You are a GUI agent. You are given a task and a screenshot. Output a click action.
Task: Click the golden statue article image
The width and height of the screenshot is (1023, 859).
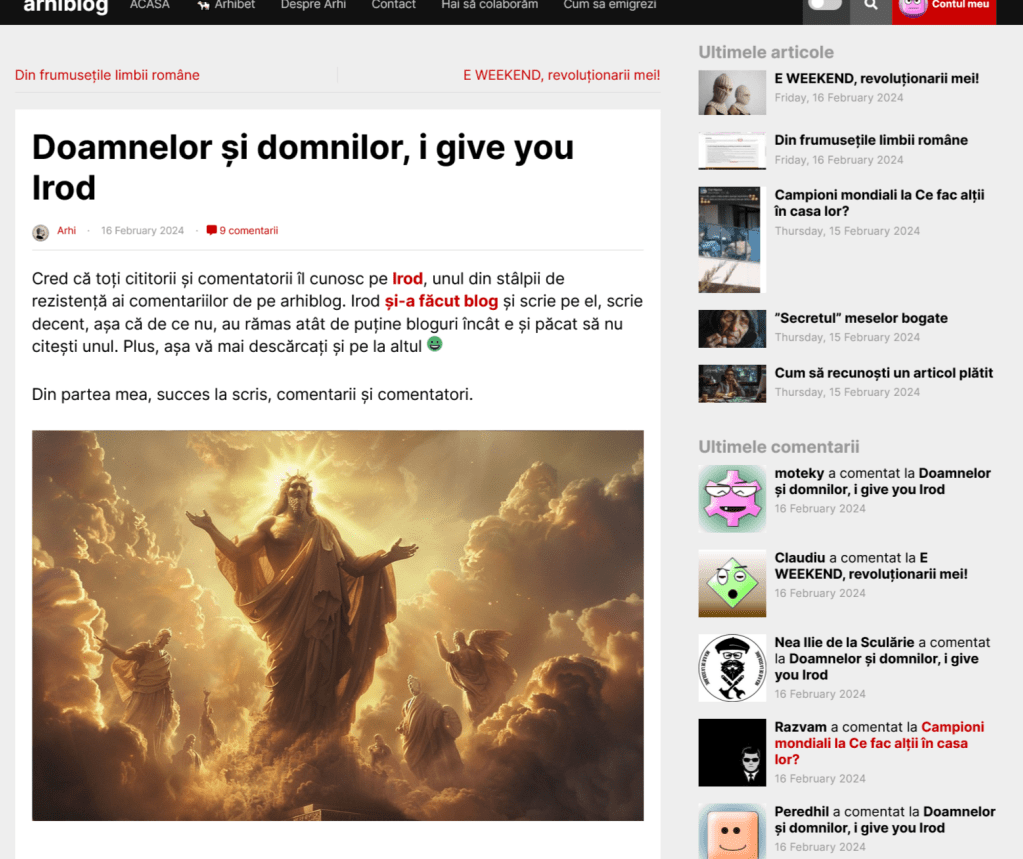(337, 625)
